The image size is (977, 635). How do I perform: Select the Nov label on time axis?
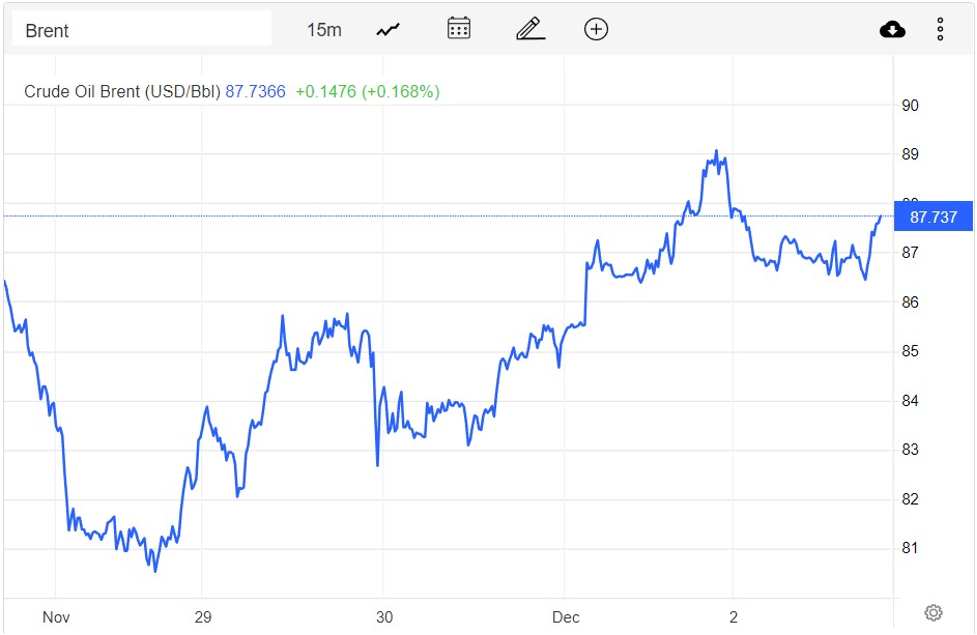point(56,617)
